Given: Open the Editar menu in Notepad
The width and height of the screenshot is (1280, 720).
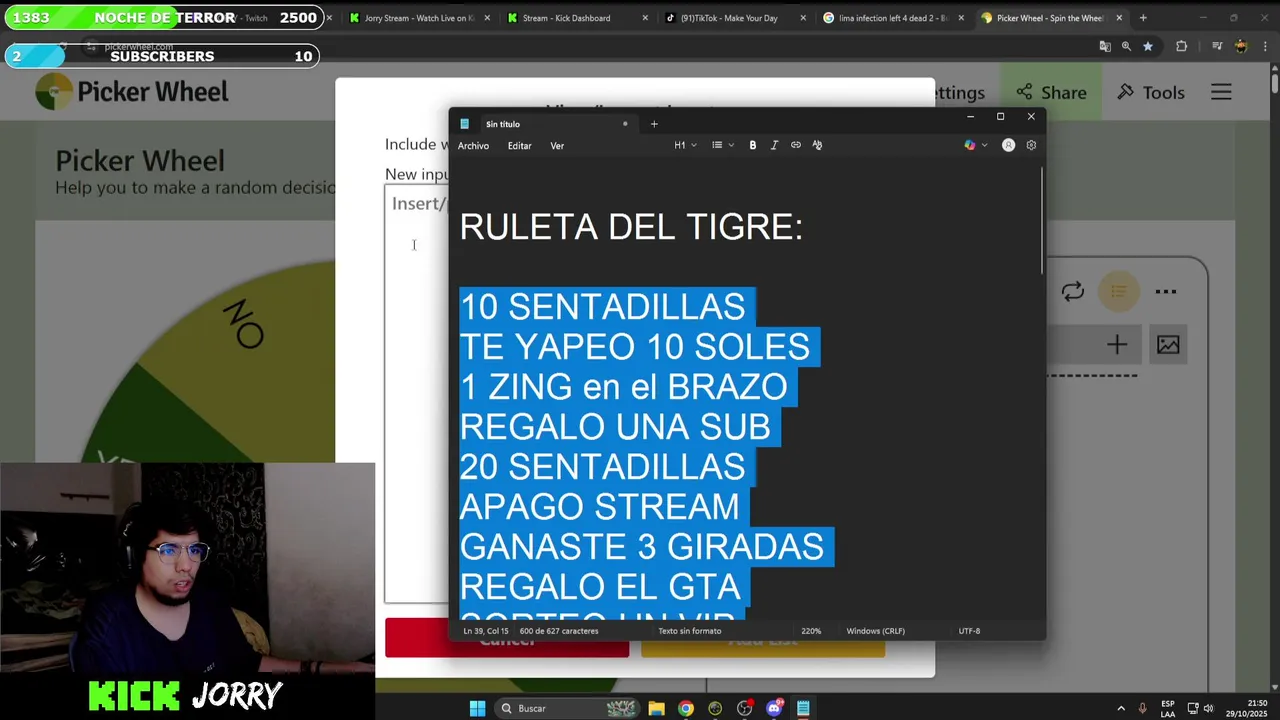Looking at the screenshot, I should point(519,146).
